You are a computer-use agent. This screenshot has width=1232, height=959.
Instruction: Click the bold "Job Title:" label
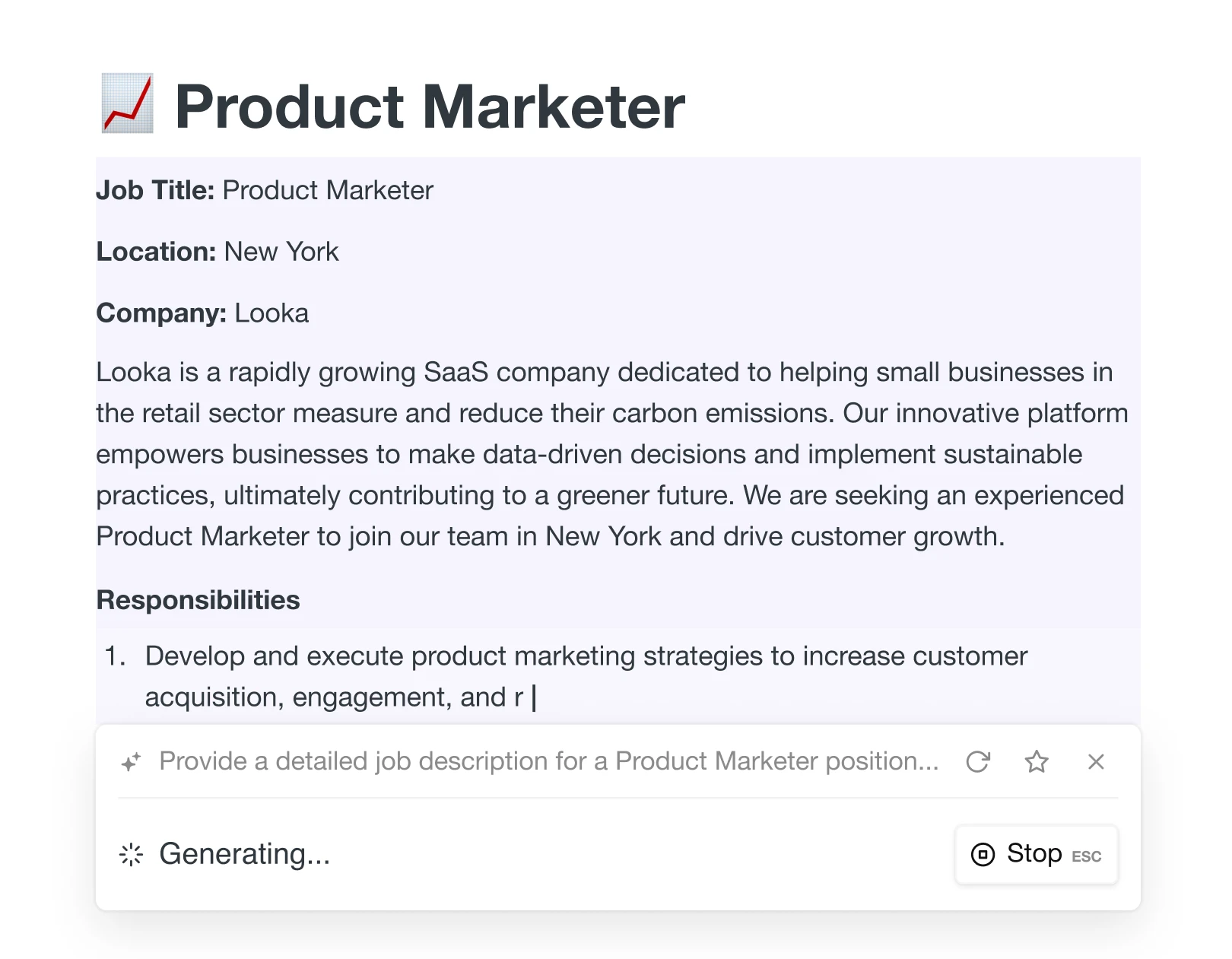(155, 190)
